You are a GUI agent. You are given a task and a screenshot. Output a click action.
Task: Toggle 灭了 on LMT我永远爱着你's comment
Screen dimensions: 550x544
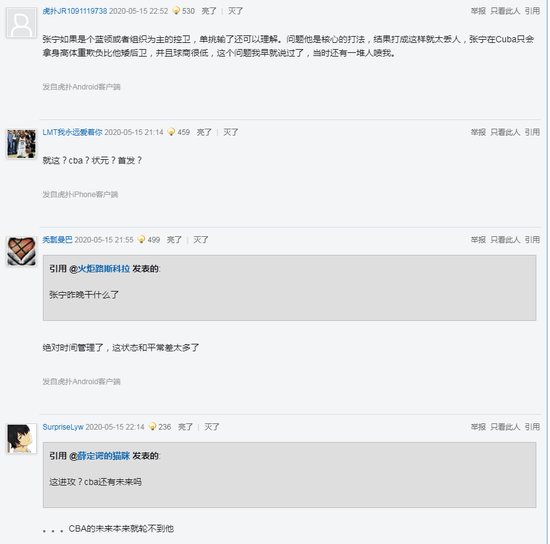point(230,132)
